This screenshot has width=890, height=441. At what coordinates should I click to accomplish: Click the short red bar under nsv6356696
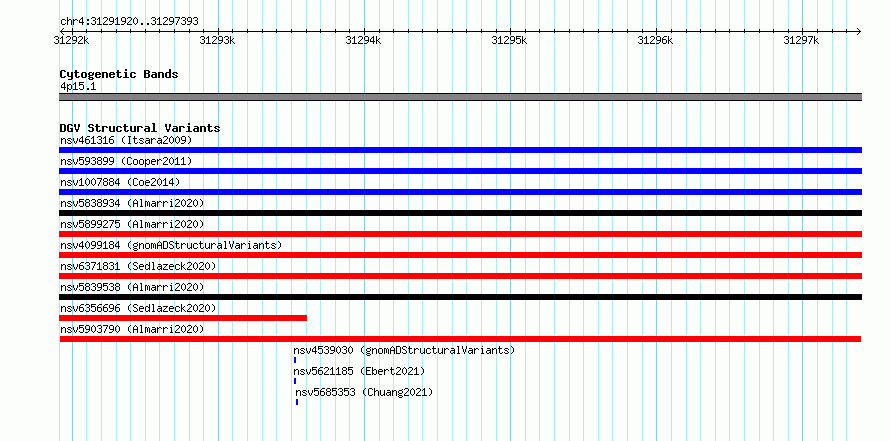183,318
